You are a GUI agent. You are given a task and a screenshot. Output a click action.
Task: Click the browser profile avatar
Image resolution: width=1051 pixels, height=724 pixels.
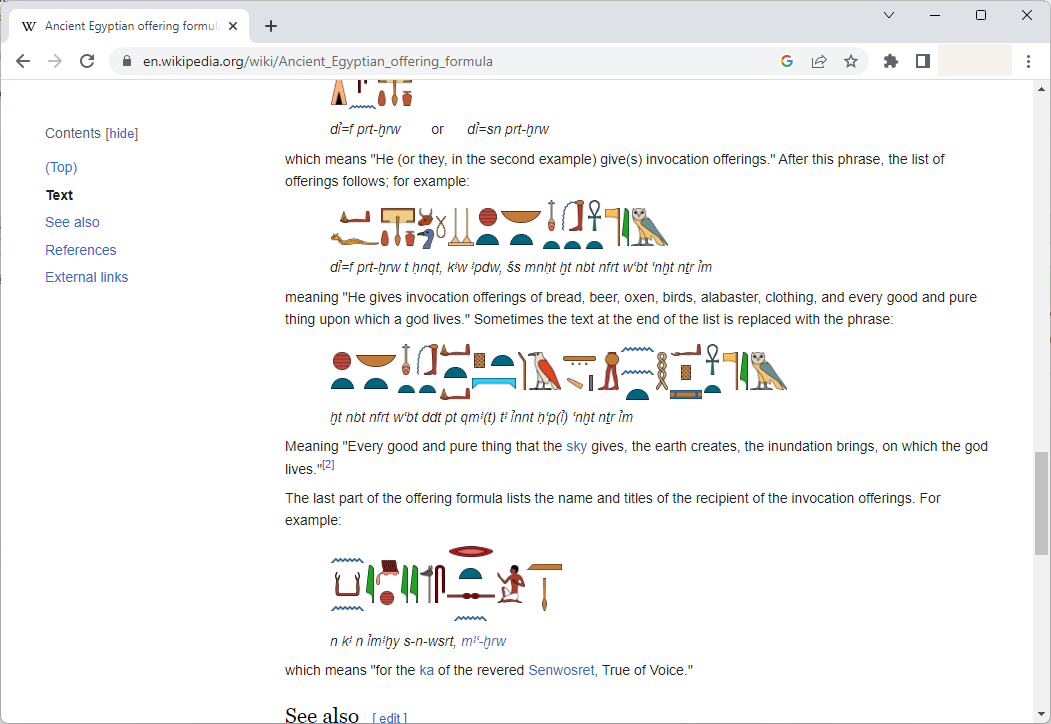[974, 60]
